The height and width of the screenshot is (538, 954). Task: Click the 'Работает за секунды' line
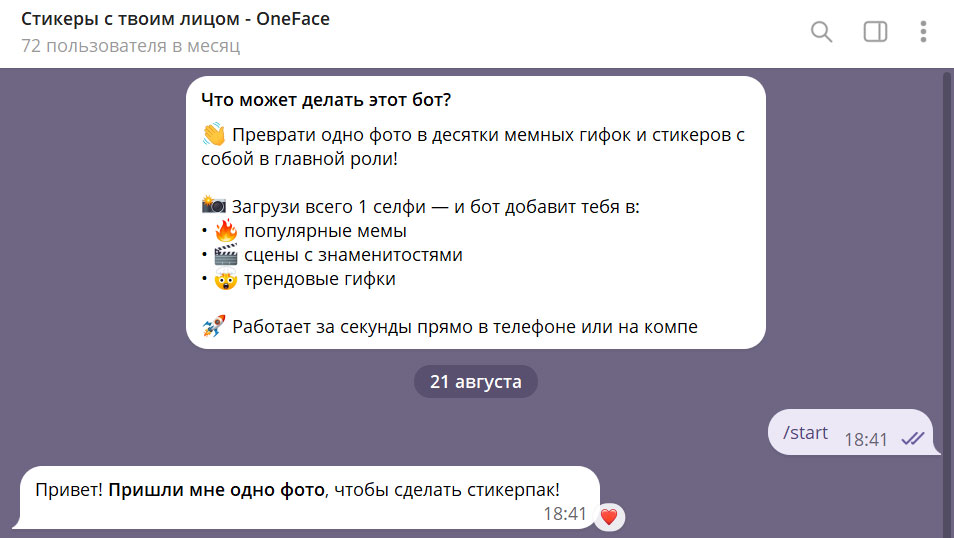(465, 327)
